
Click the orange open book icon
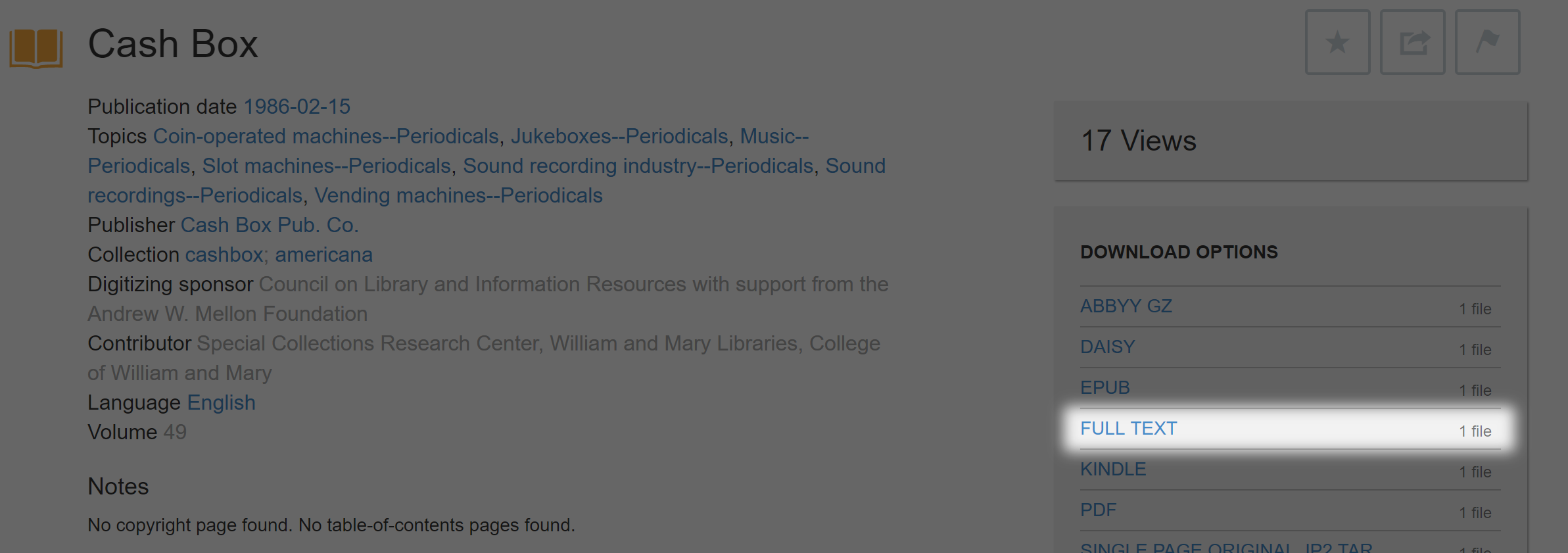tap(36, 47)
